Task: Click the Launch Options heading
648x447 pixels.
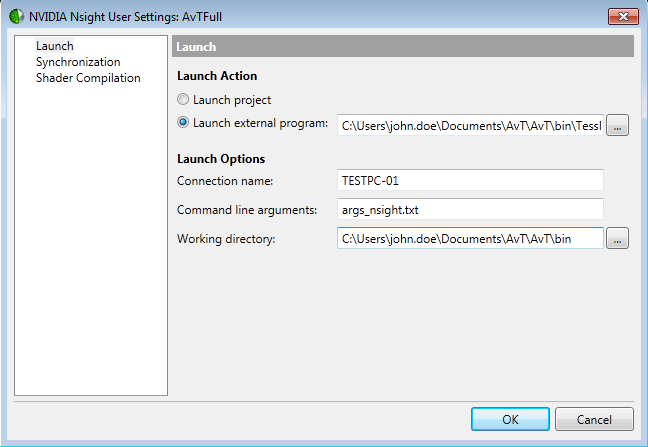Action: coord(221,159)
